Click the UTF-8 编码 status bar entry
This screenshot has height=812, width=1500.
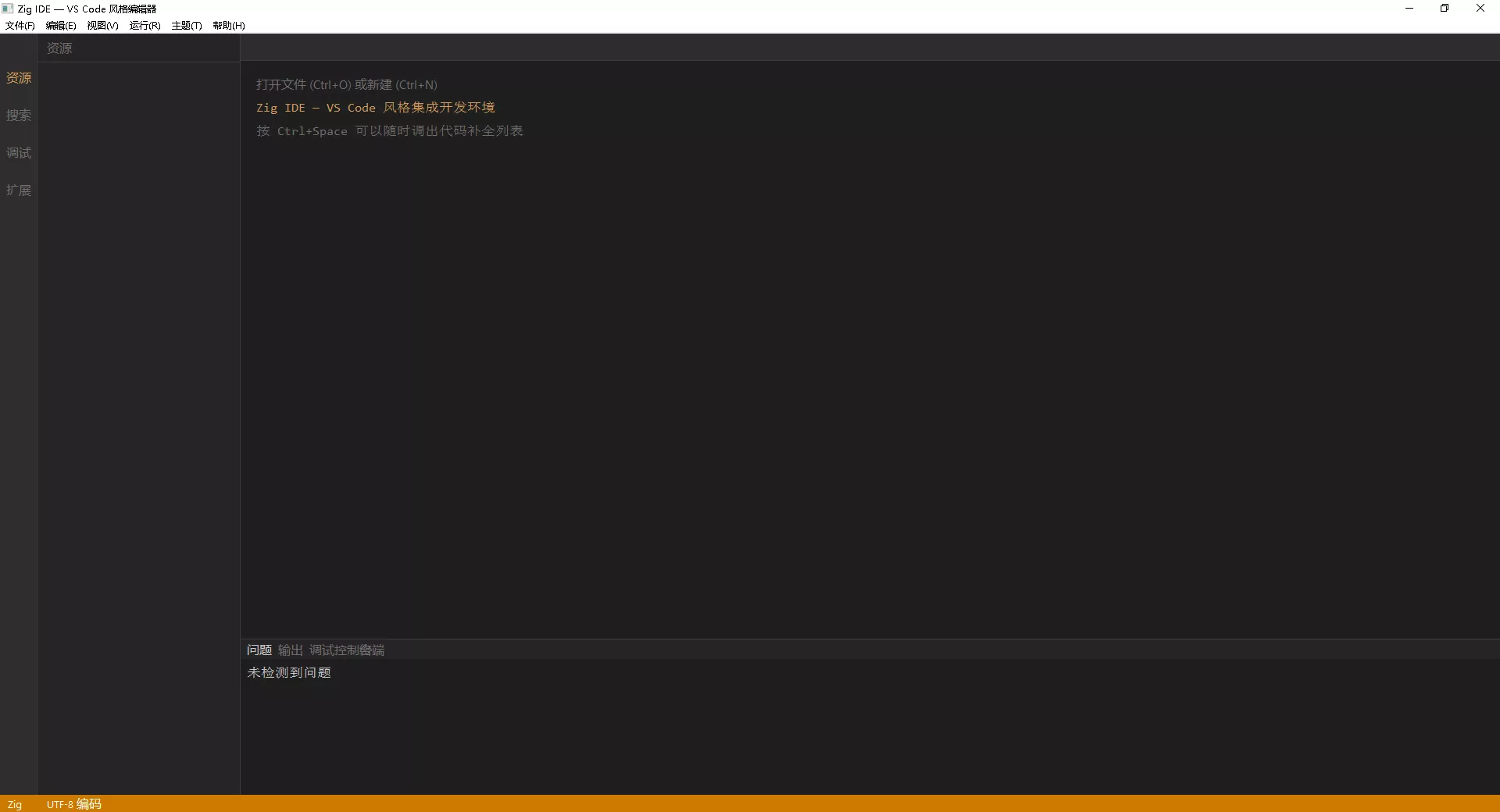[x=74, y=804]
